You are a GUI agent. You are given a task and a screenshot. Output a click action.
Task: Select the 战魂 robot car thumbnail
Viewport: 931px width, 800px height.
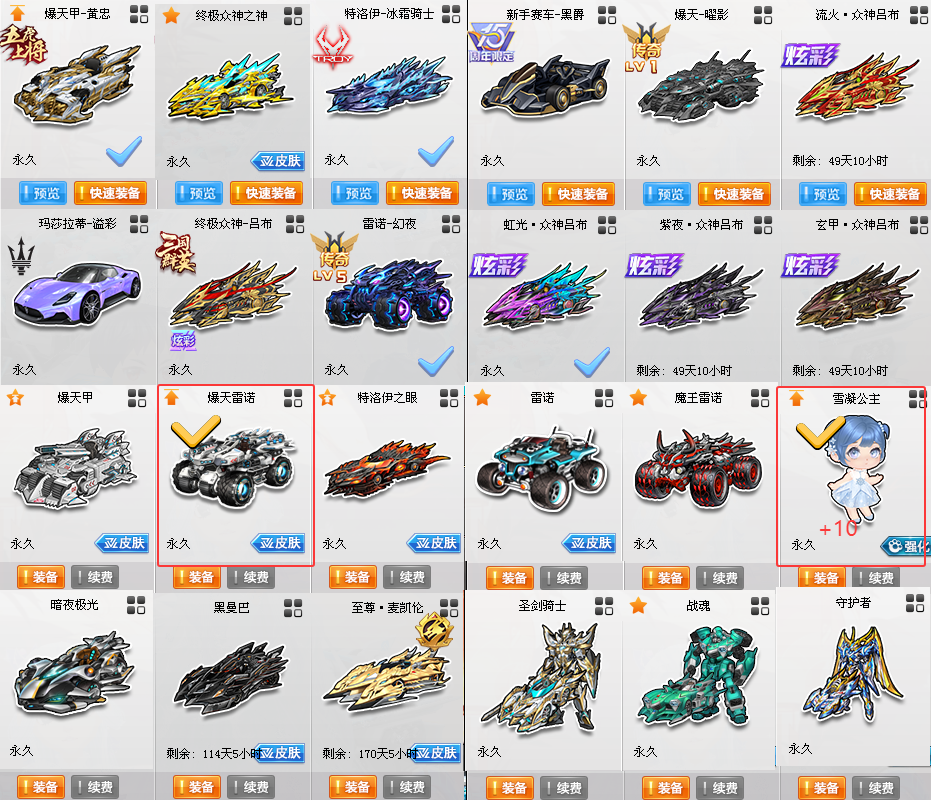pyautogui.click(x=698, y=674)
